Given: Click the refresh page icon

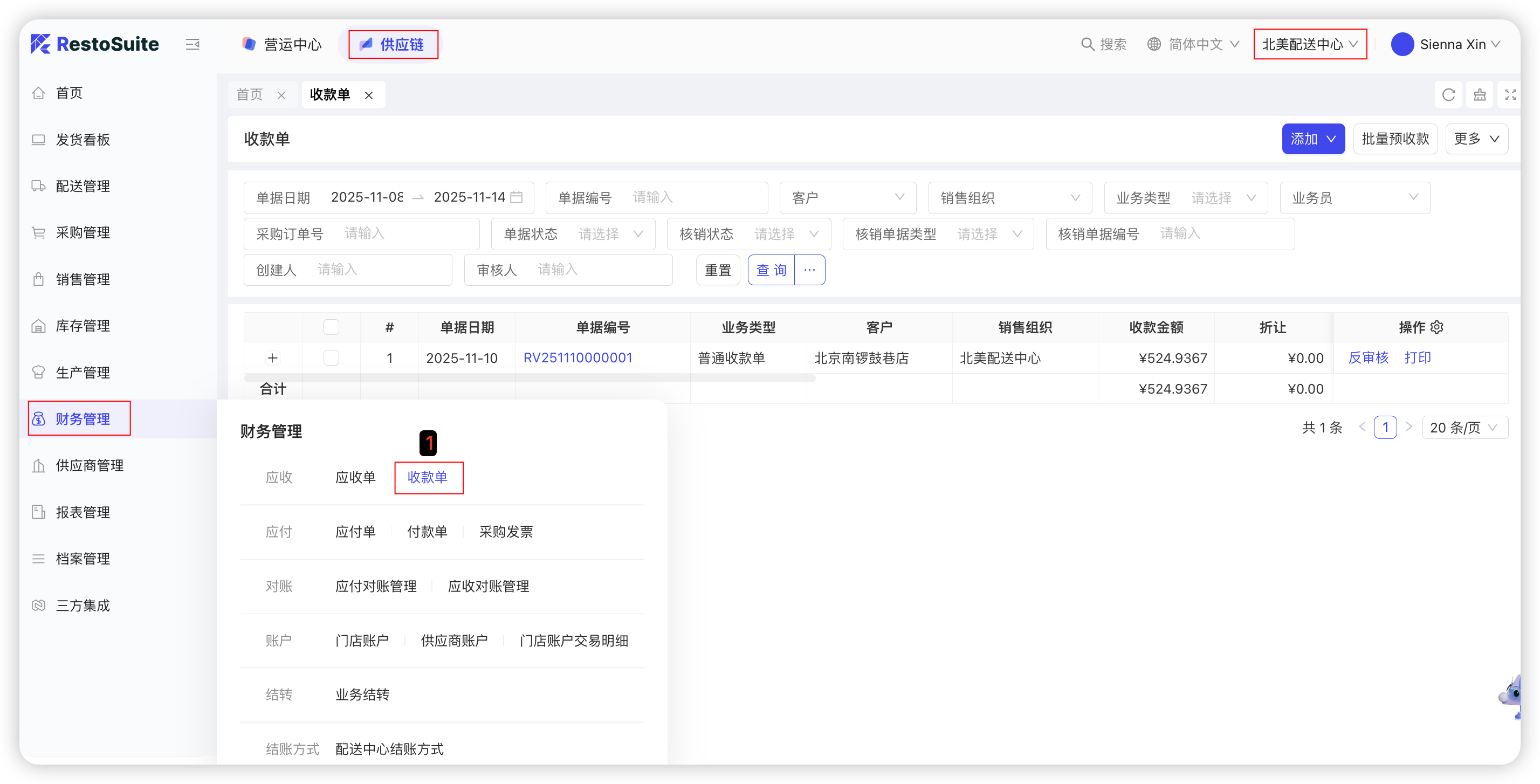Looking at the screenshot, I should tap(1448, 94).
